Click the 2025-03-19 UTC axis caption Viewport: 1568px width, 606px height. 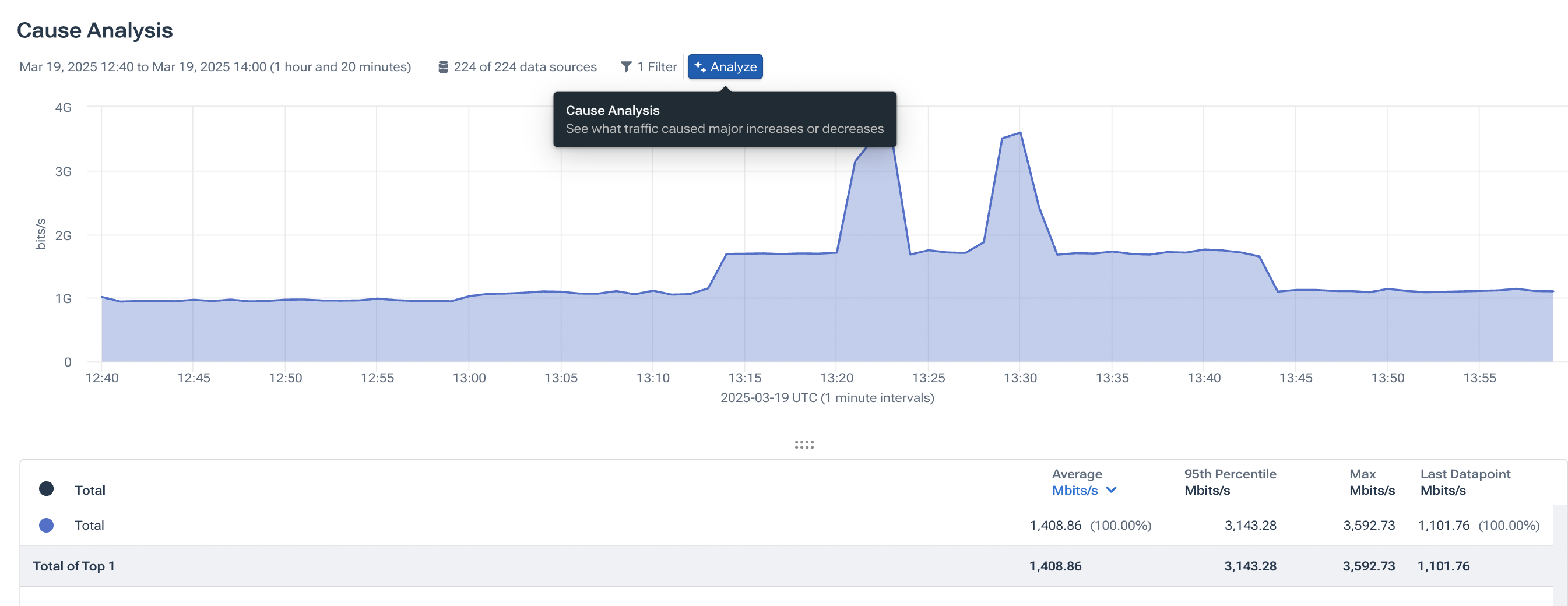(827, 398)
